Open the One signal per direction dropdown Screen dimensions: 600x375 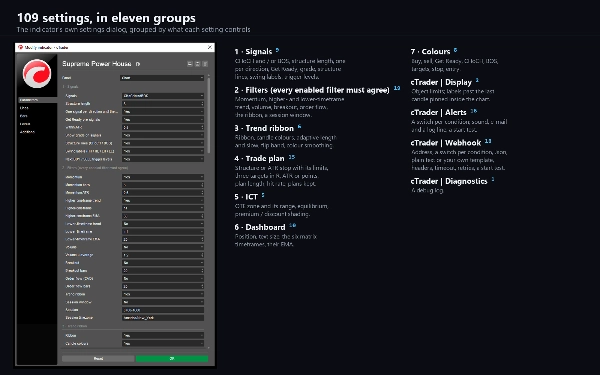pyautogui.click(x=163, y=111)
